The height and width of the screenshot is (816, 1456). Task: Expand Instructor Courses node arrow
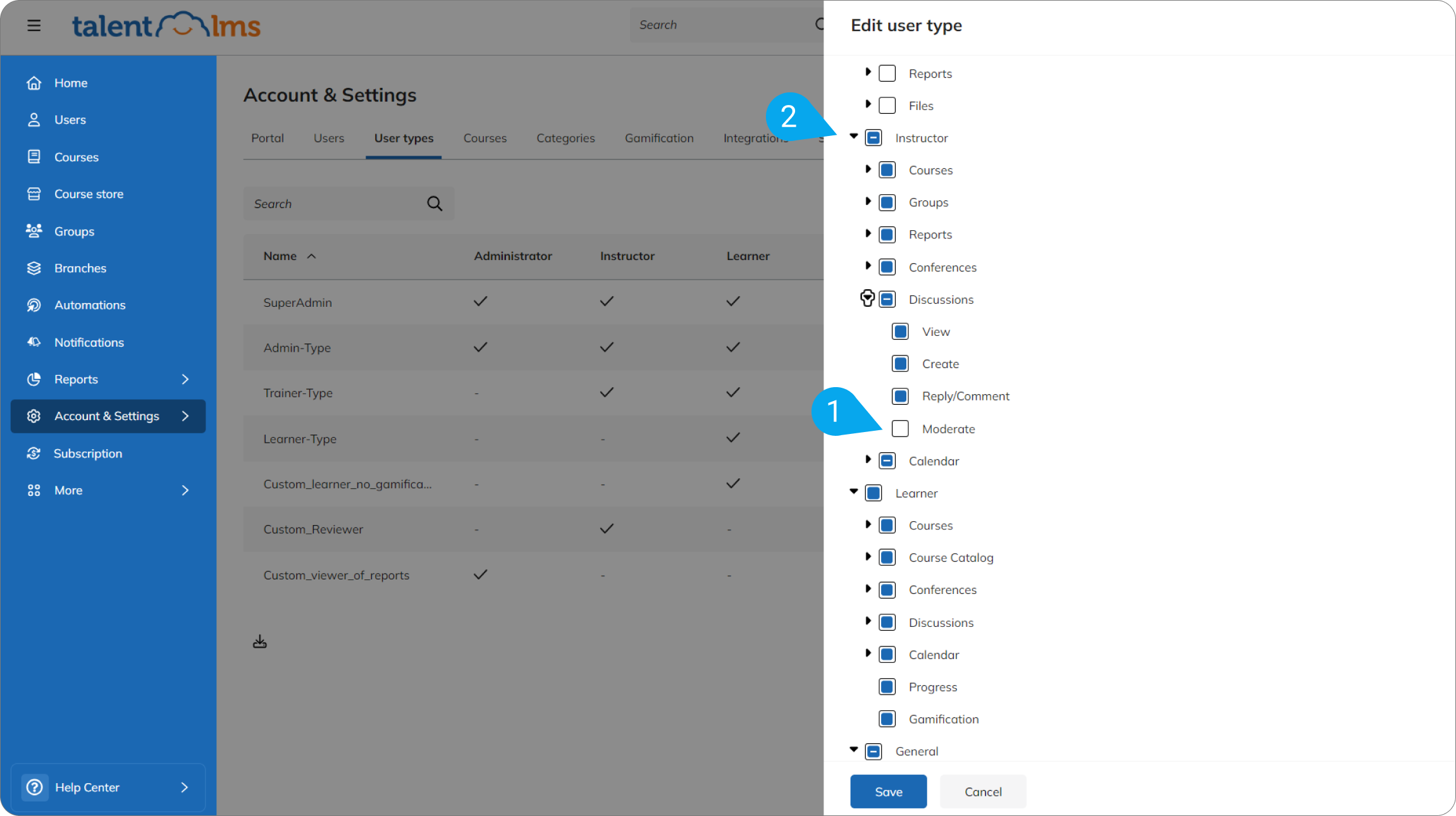pos(868,169)
